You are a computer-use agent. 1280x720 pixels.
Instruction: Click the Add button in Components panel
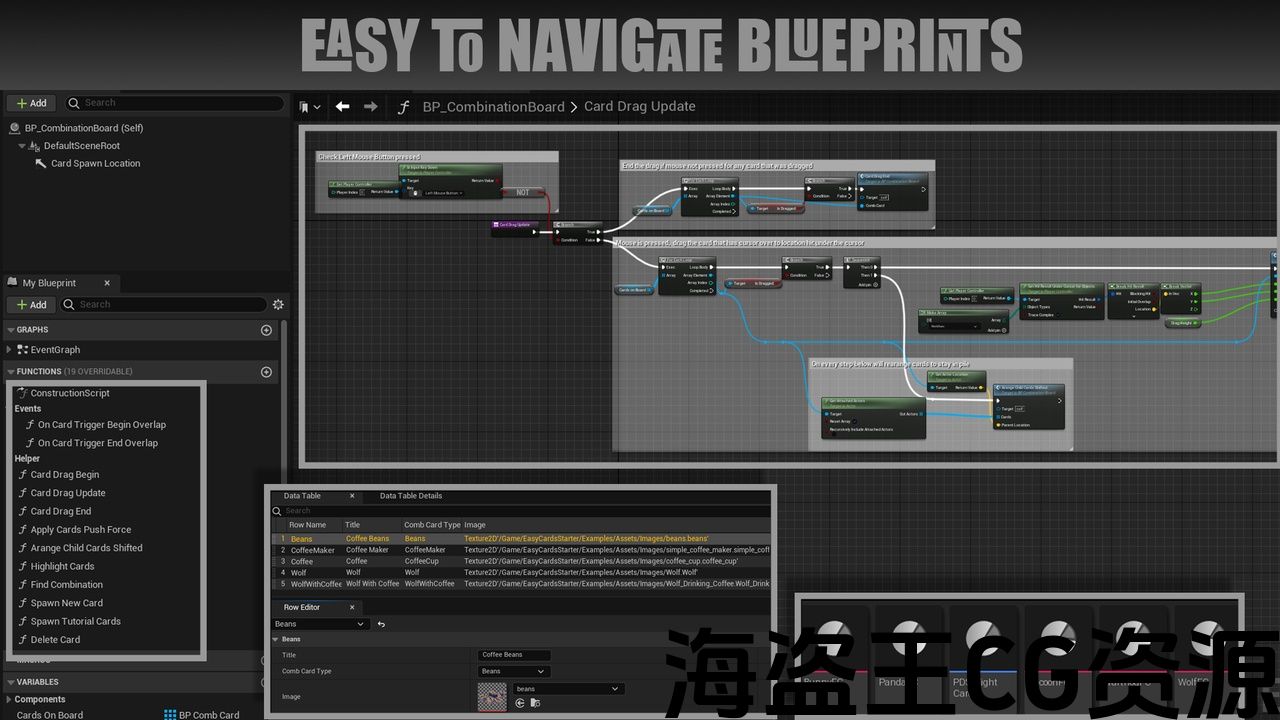tap(31, 103)
